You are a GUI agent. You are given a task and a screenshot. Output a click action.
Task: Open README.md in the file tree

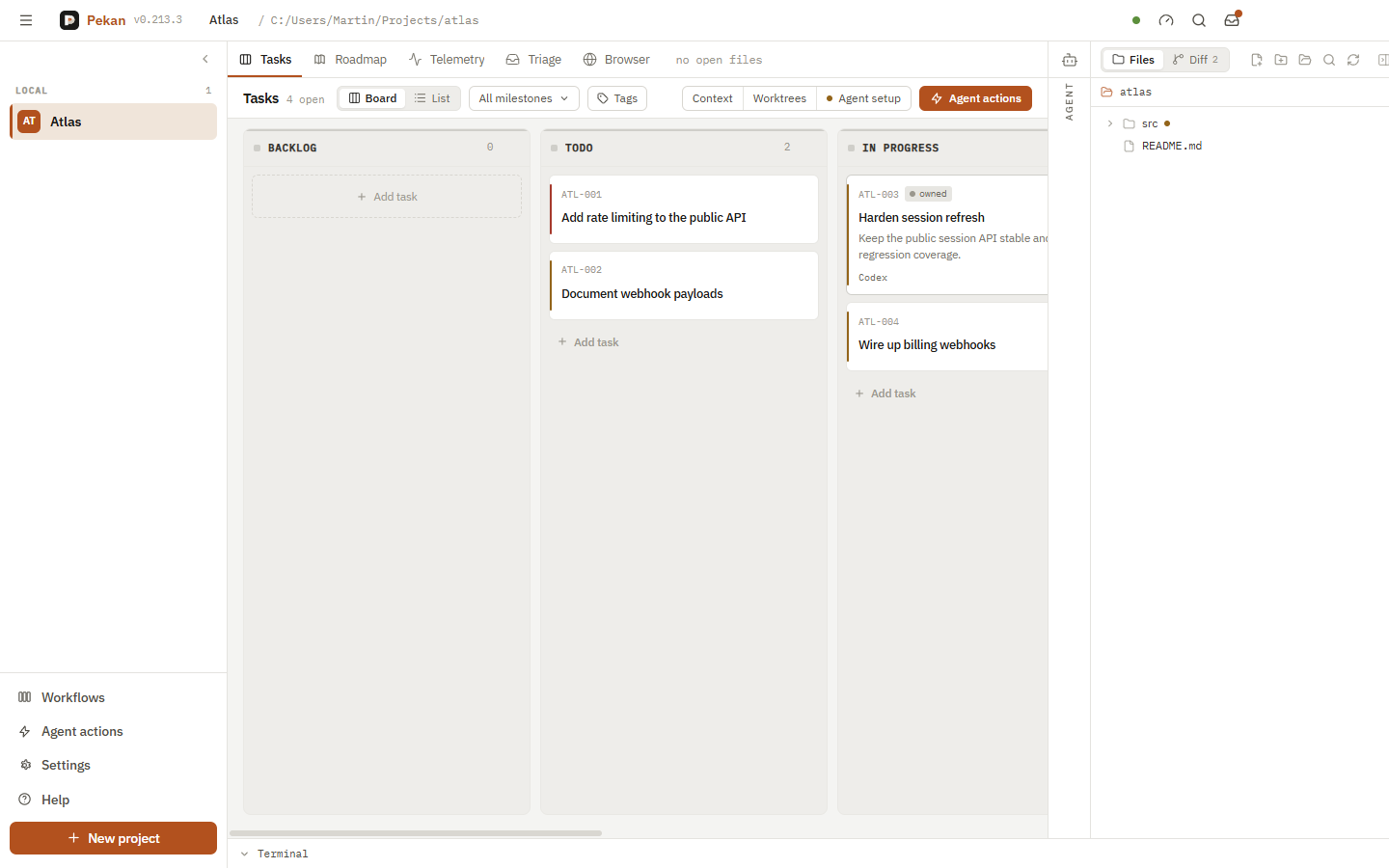click(x=1171, y=146)
